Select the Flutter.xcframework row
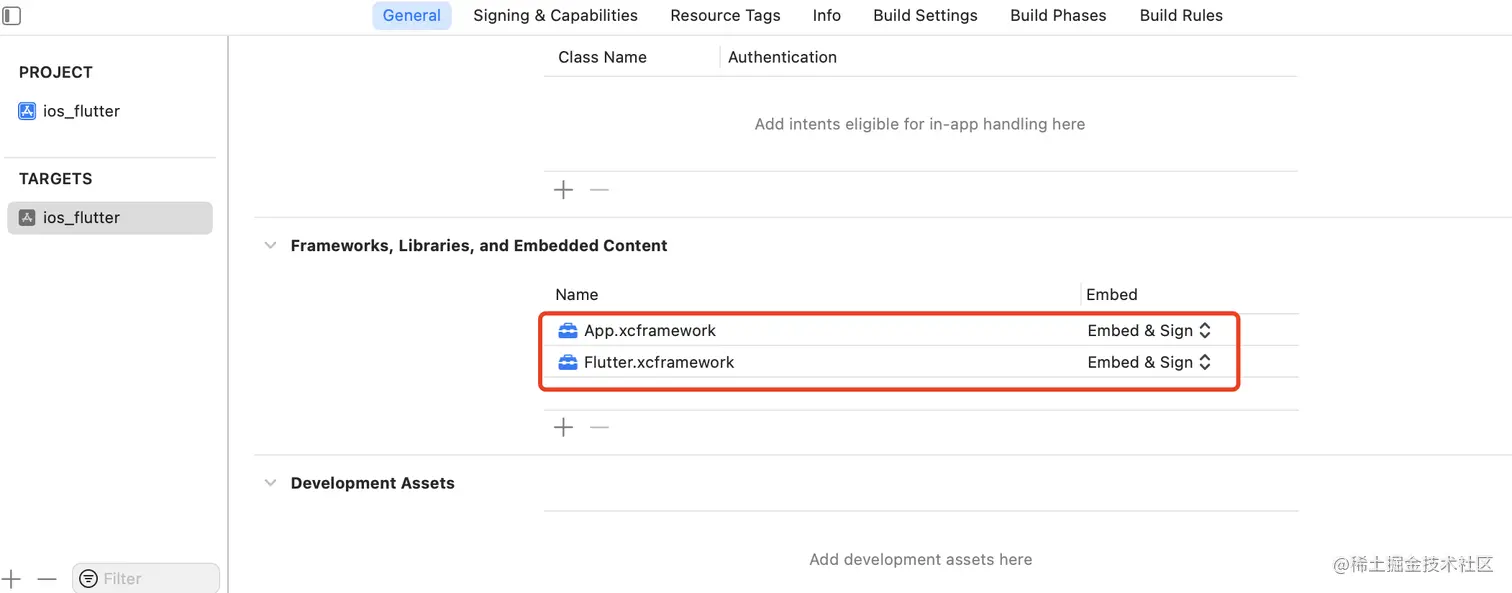Viewport: 1512px width, 593px height. (x=800, y=363)
